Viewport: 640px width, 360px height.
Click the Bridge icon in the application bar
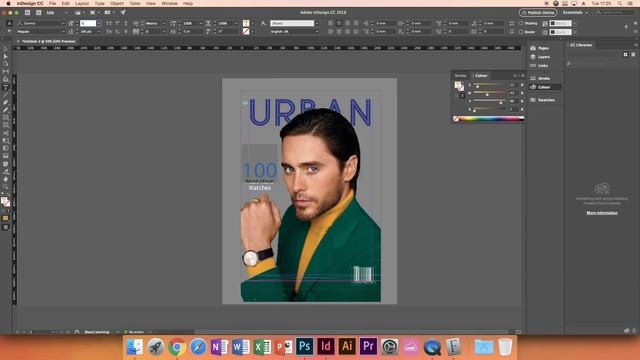click(x=27, y=13)
